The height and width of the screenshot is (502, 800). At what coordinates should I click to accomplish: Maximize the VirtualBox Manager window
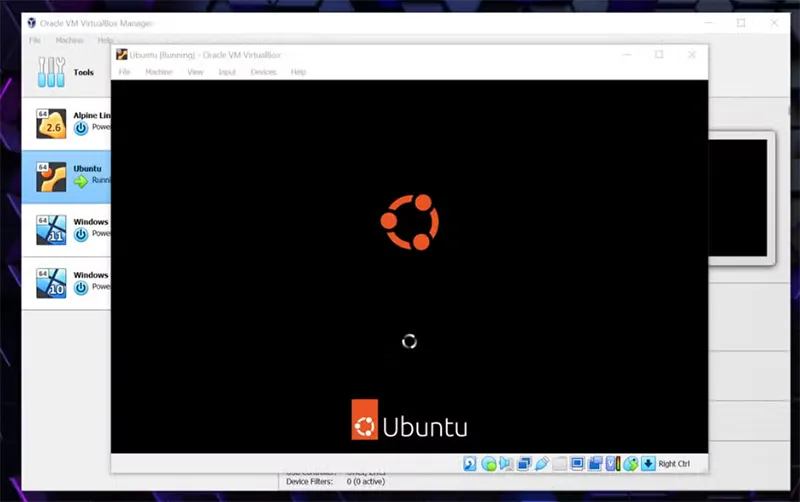741,23
